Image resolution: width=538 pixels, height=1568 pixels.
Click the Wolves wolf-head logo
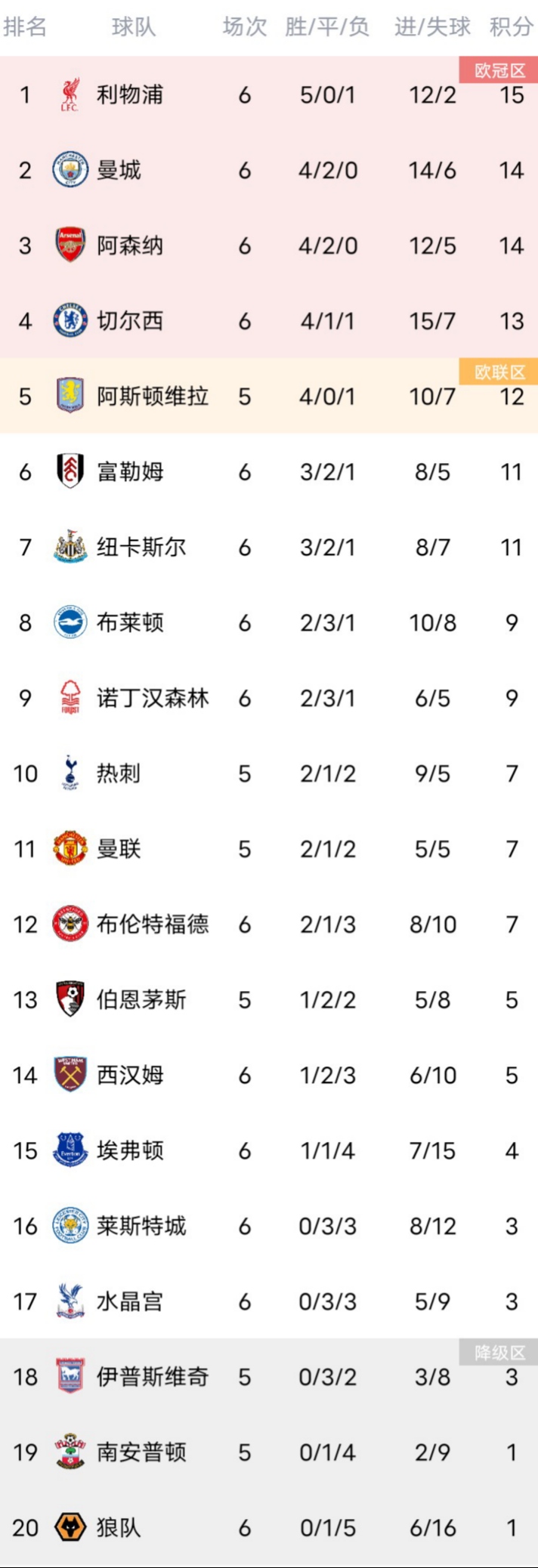(70, 1528)
